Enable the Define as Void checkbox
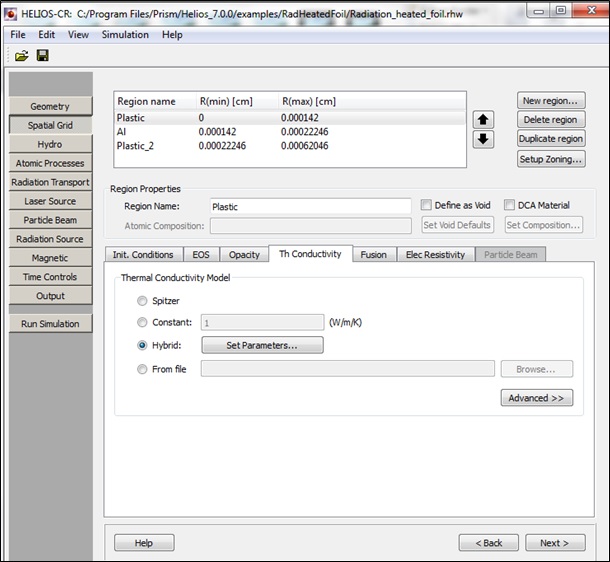Image resolution: width=610 pixels, height=562 pixels. click(x=428, y=206)
